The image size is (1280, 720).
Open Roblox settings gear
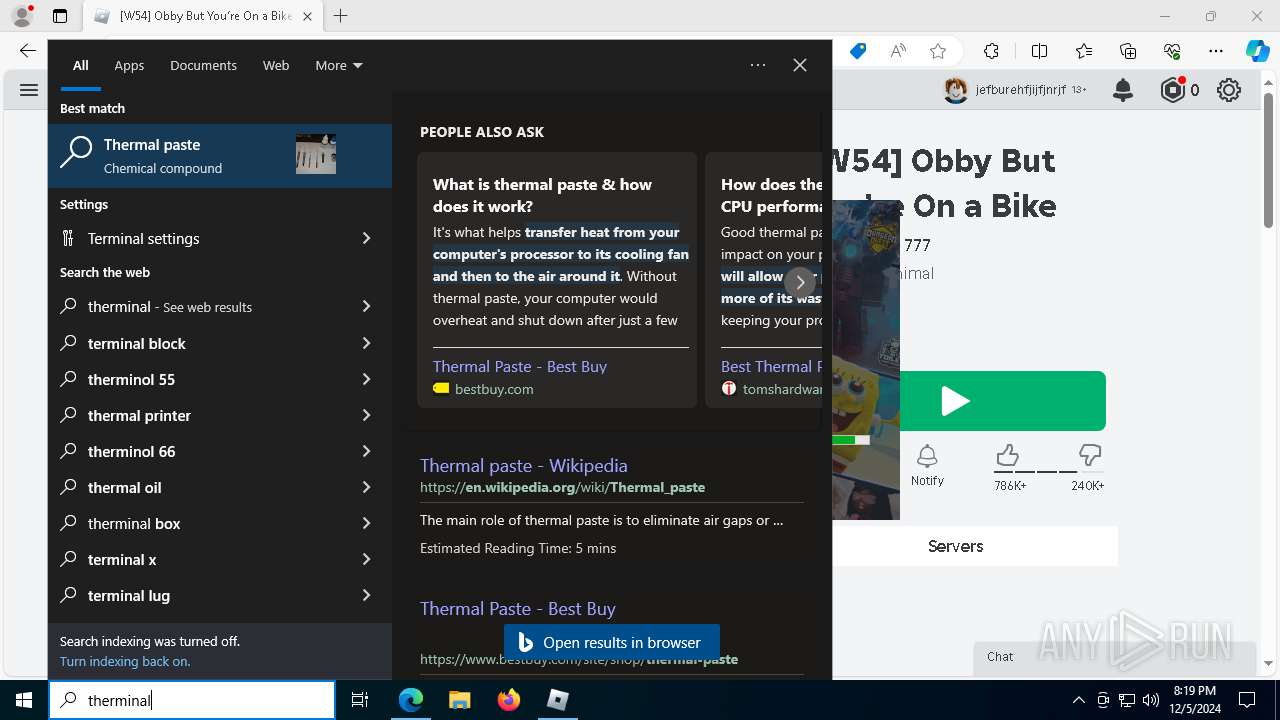(x=1229, y=90)
